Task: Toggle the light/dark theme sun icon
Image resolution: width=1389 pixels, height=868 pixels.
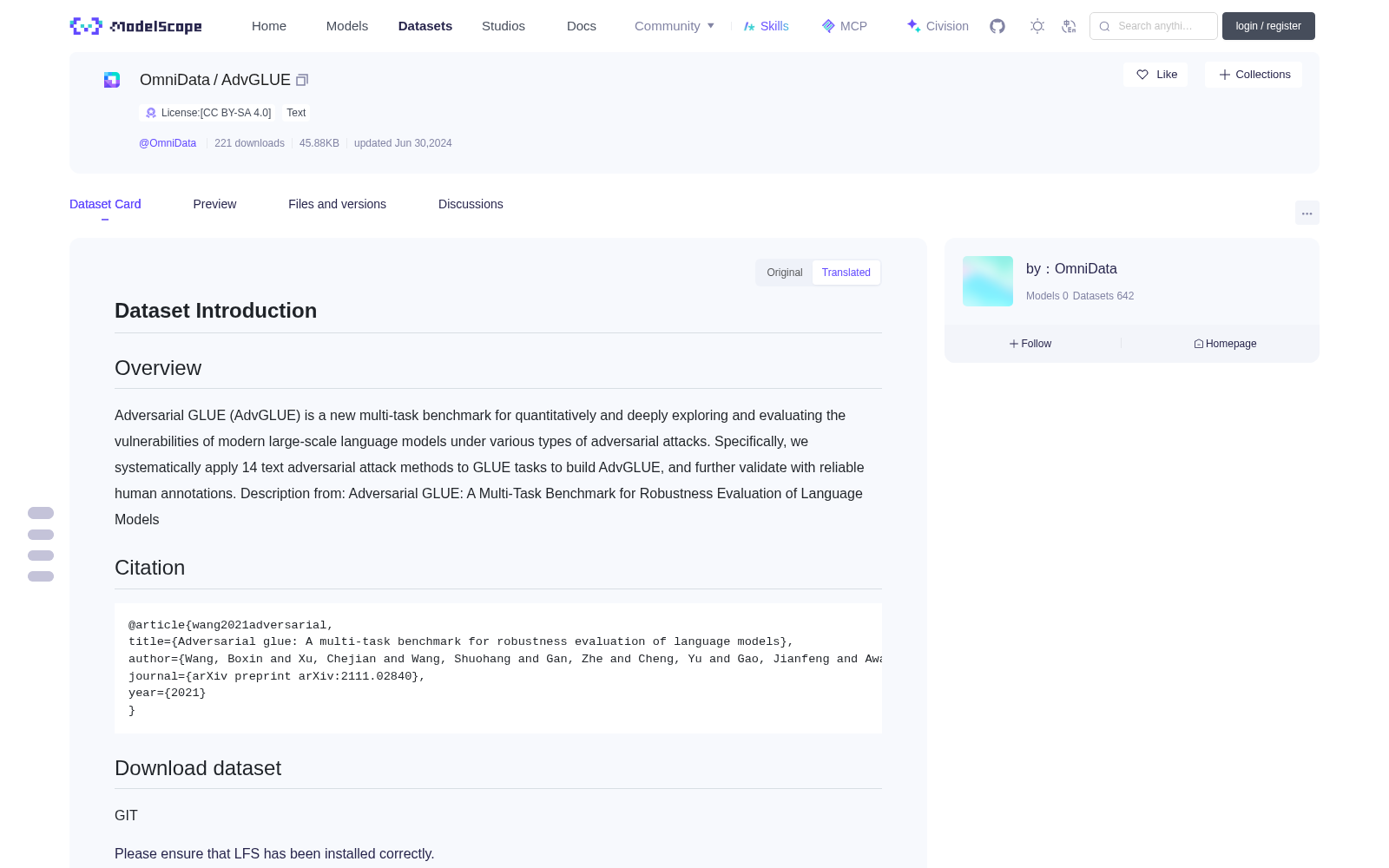Action: (x=1037, y=26)
